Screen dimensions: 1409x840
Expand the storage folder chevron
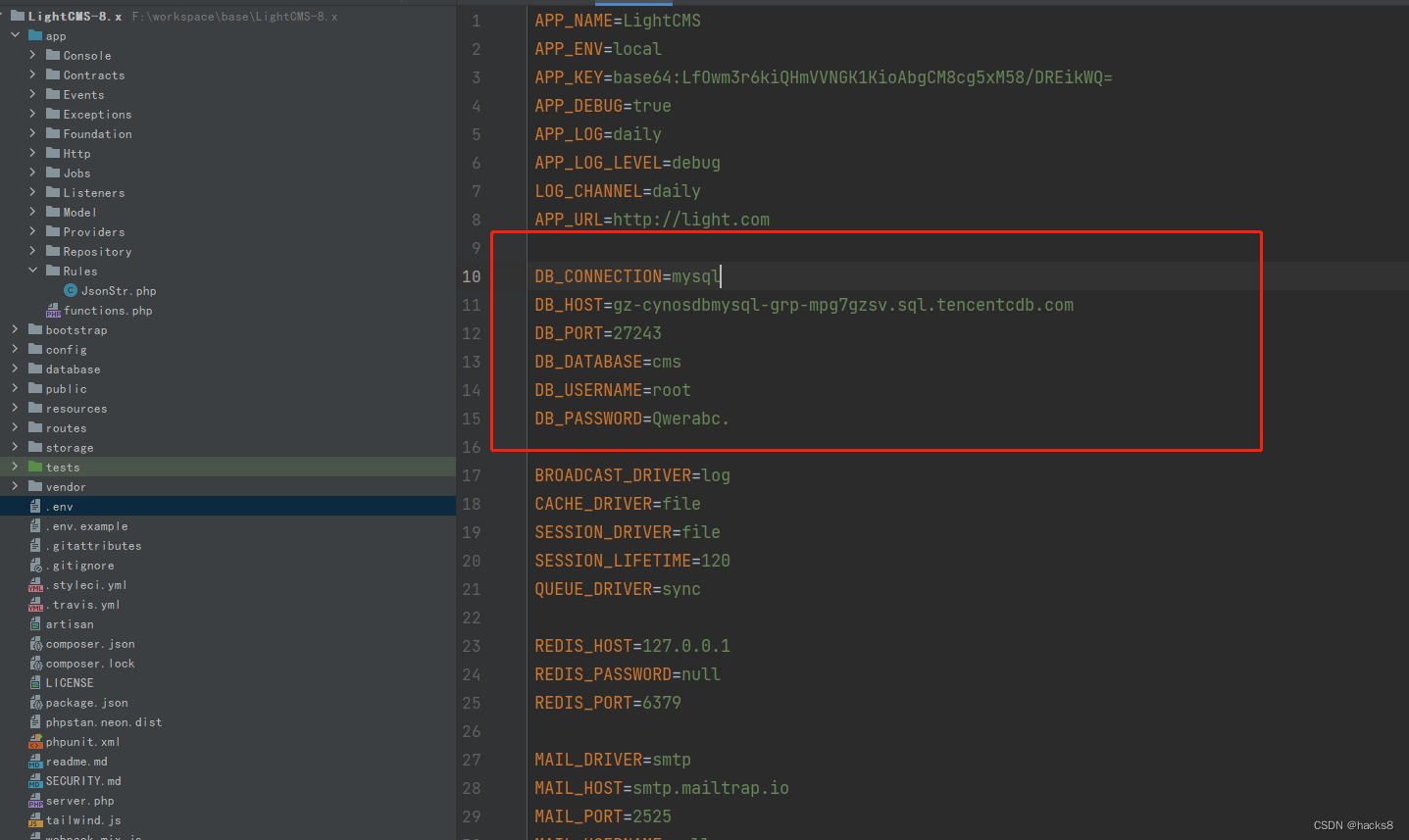[15, 447]
